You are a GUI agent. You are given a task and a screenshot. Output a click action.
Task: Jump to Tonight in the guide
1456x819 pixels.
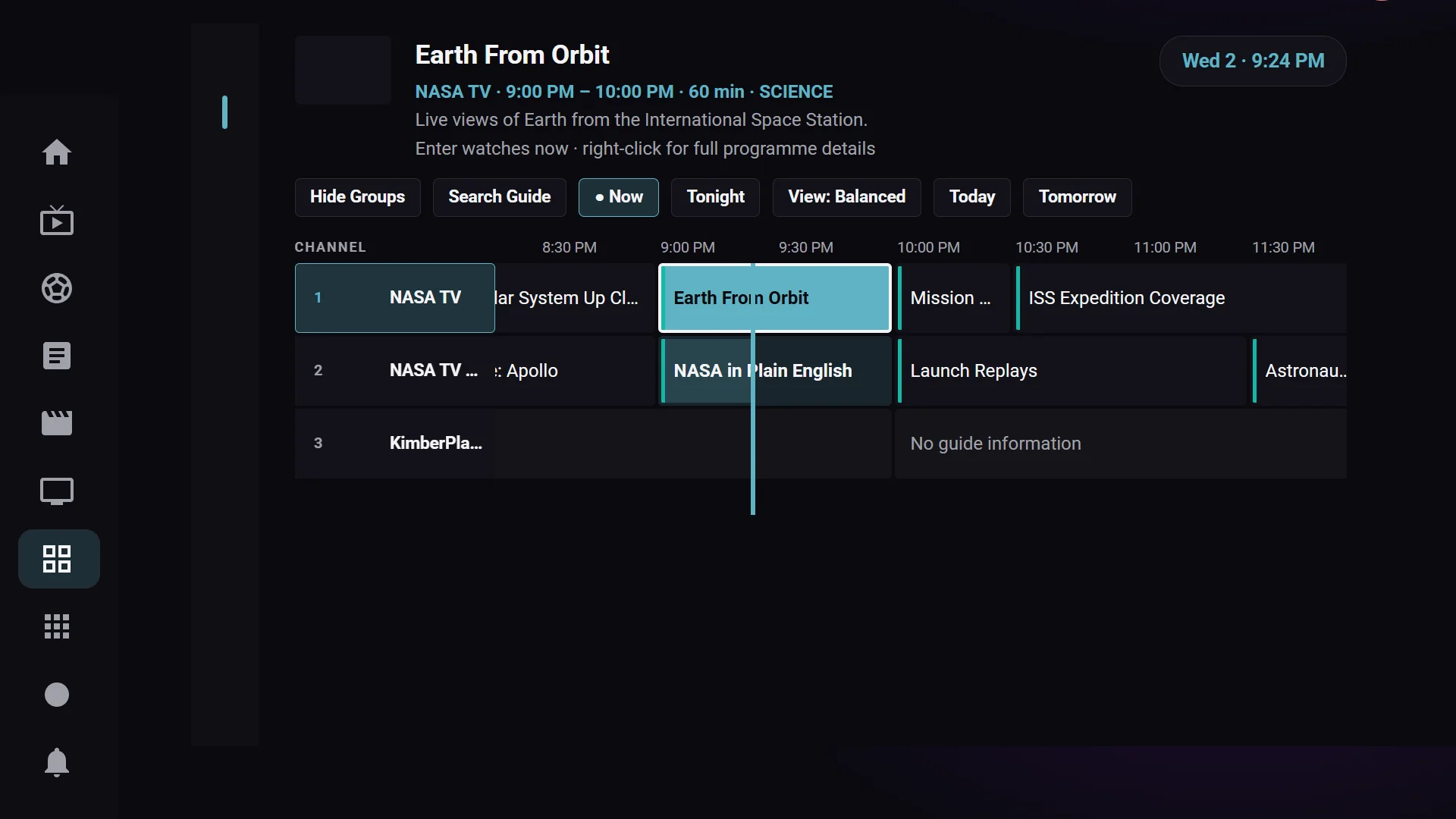tap(715, 197)
